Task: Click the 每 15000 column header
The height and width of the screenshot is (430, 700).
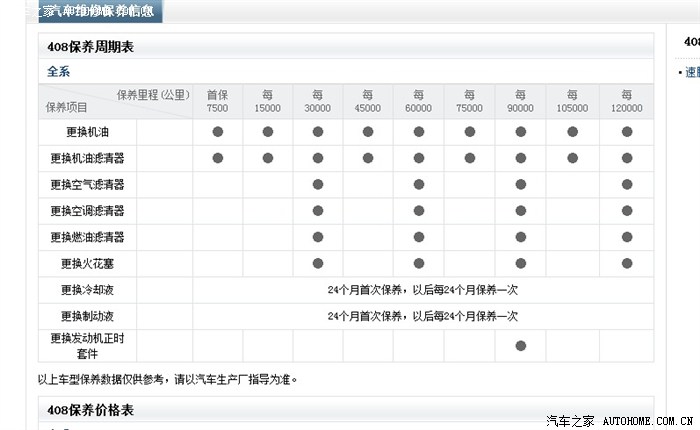Action: 267,101
